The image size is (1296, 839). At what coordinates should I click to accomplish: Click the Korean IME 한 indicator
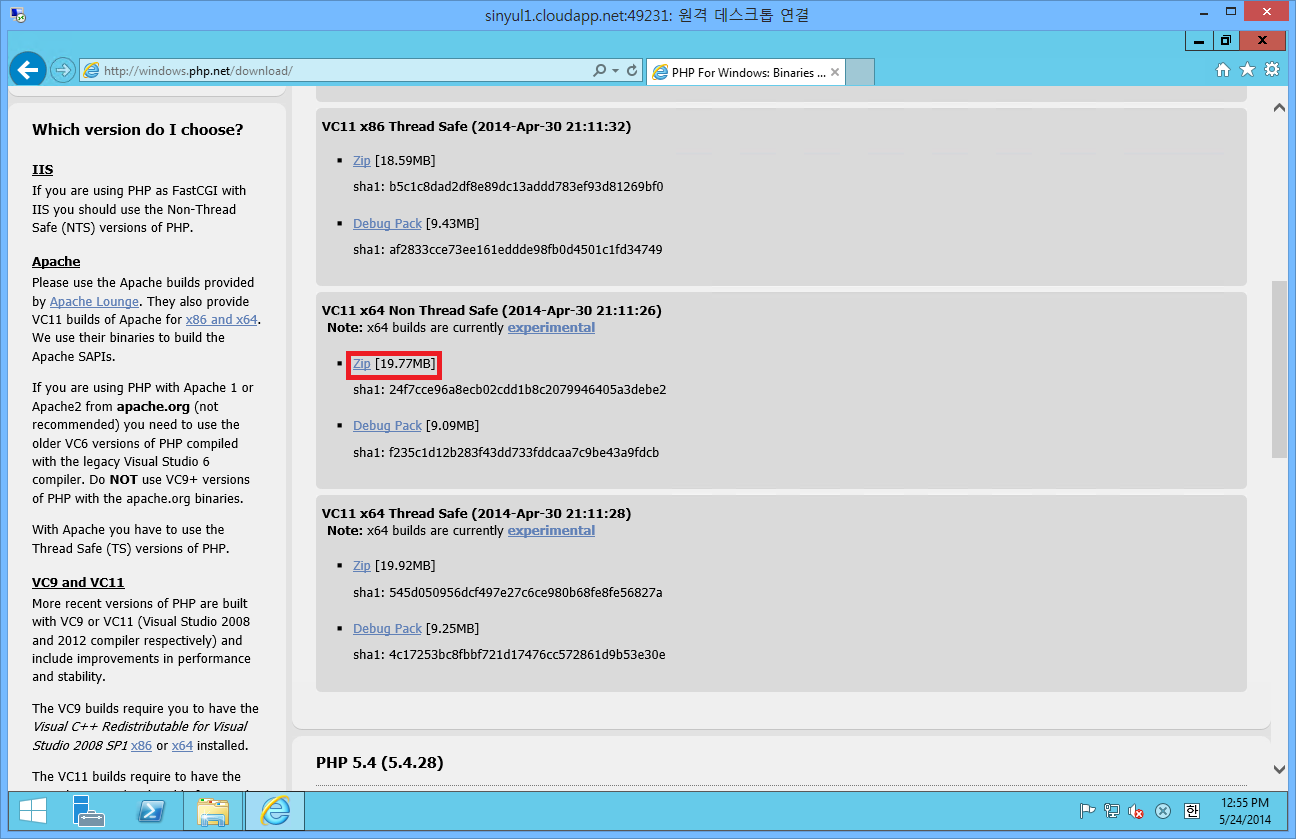coord(1191,811)
